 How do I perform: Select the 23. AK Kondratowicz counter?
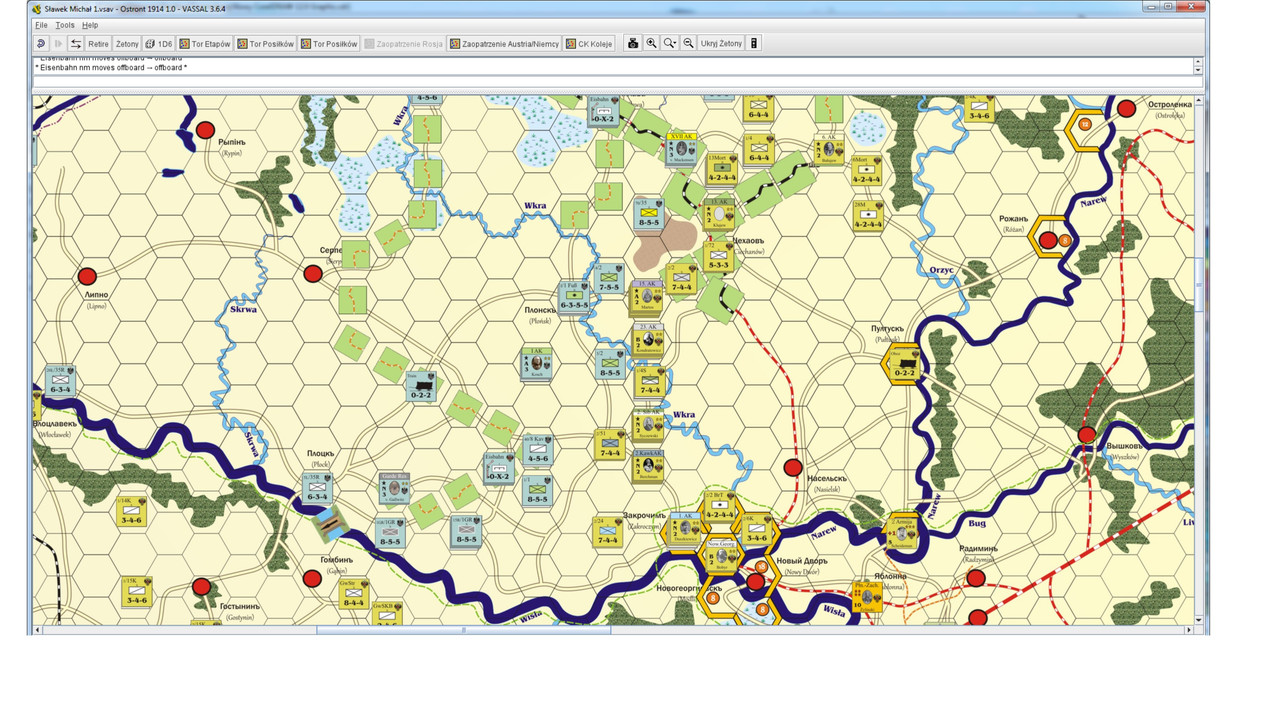click(647, 340)
